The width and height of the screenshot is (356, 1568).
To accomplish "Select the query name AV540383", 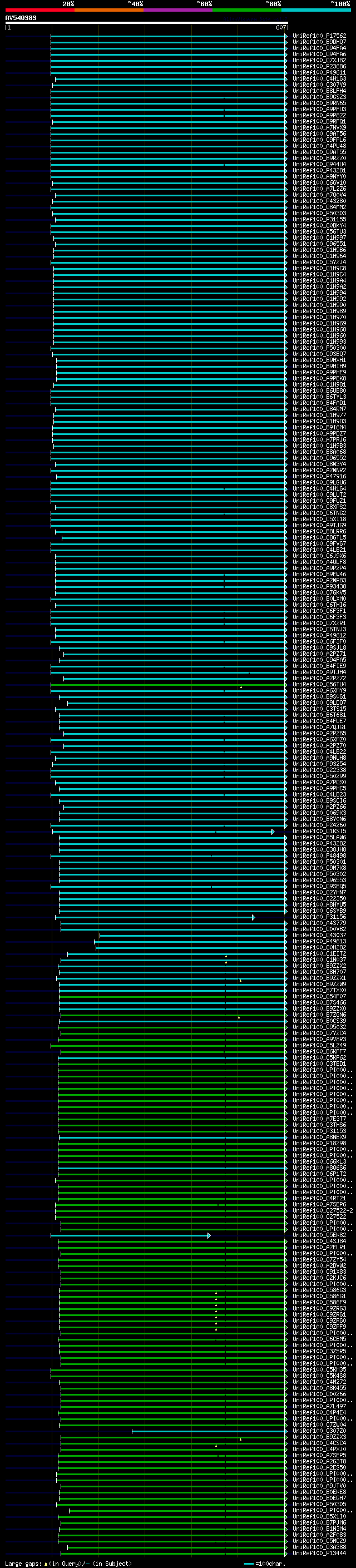I will [21, 18].
